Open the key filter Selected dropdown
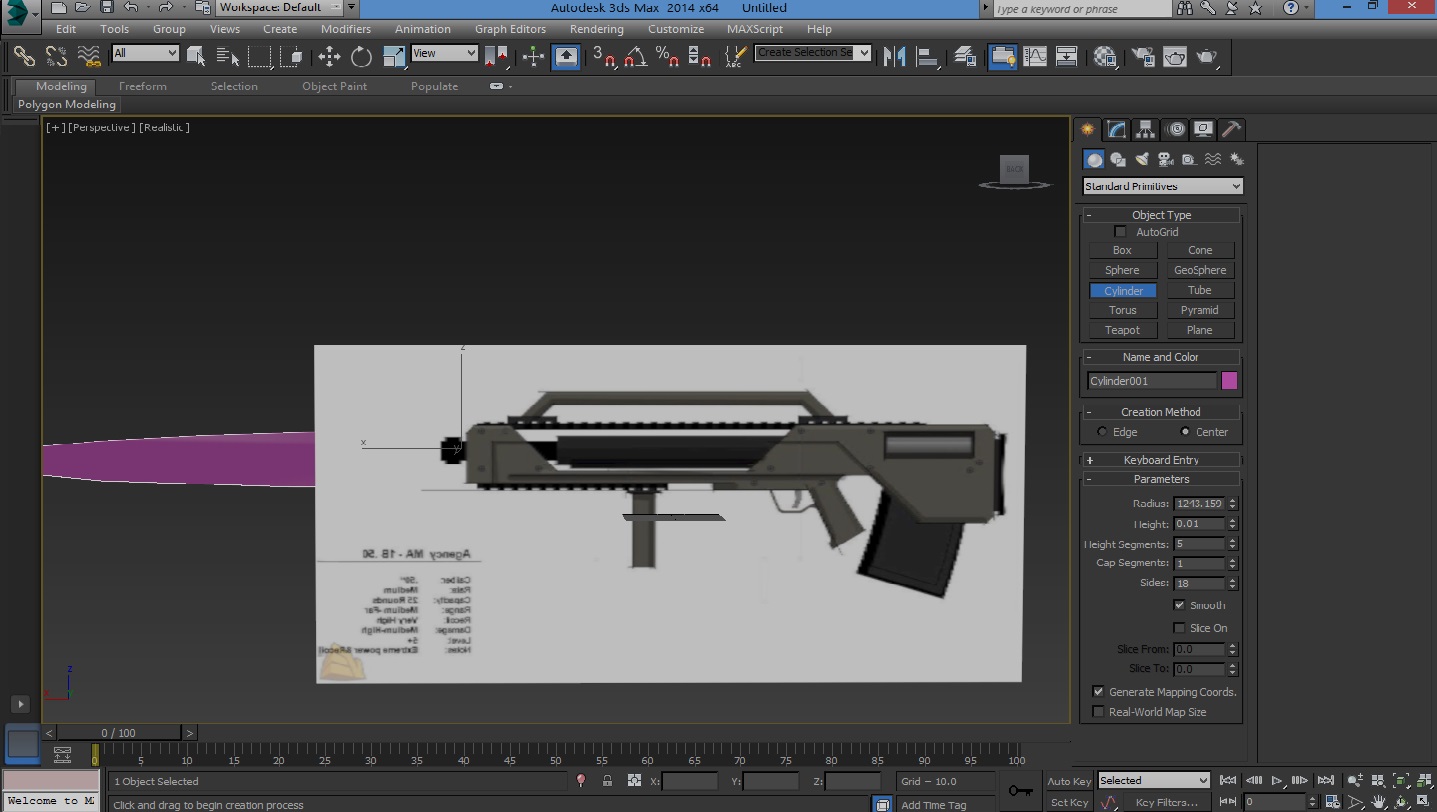 pos(1154,781)
